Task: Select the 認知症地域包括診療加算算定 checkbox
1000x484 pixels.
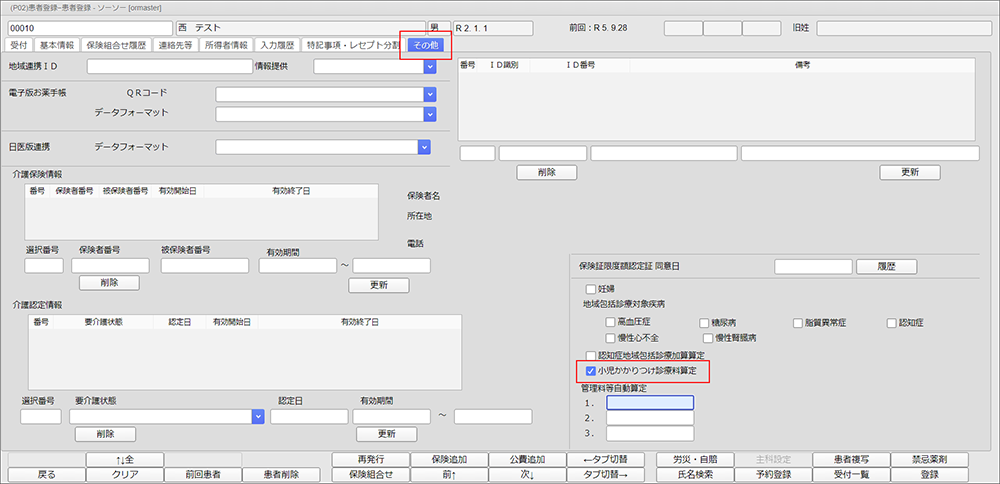Action: pyautogui.click(x=590, y=355)
